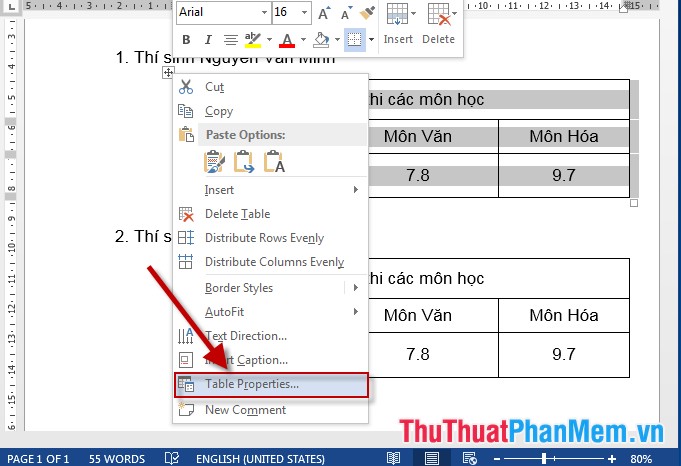The height and width of the screenshot is (466, 681).
Task: Apply red font color
Action: coord(287,40)
